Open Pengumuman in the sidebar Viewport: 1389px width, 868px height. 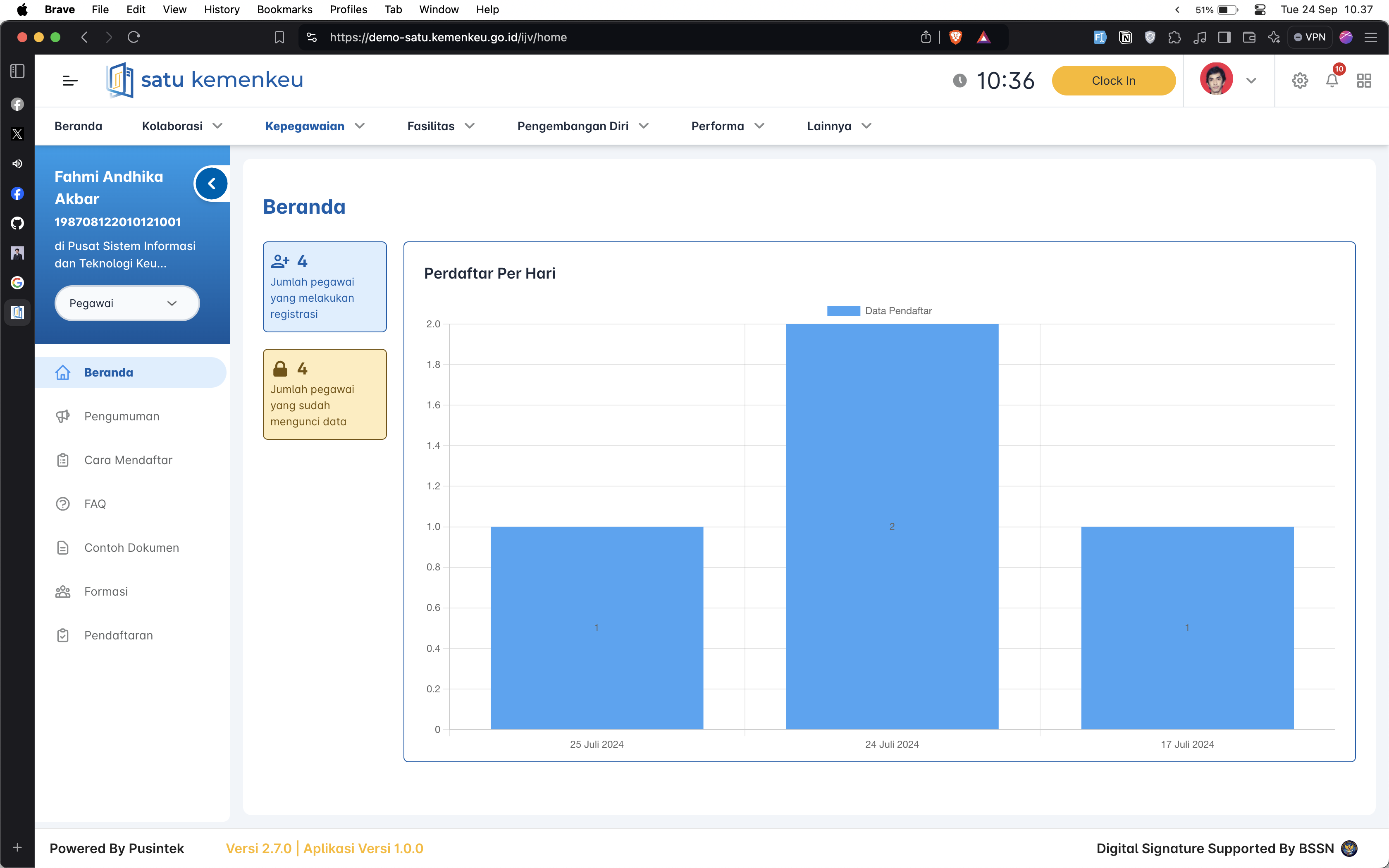click(122, 416)
